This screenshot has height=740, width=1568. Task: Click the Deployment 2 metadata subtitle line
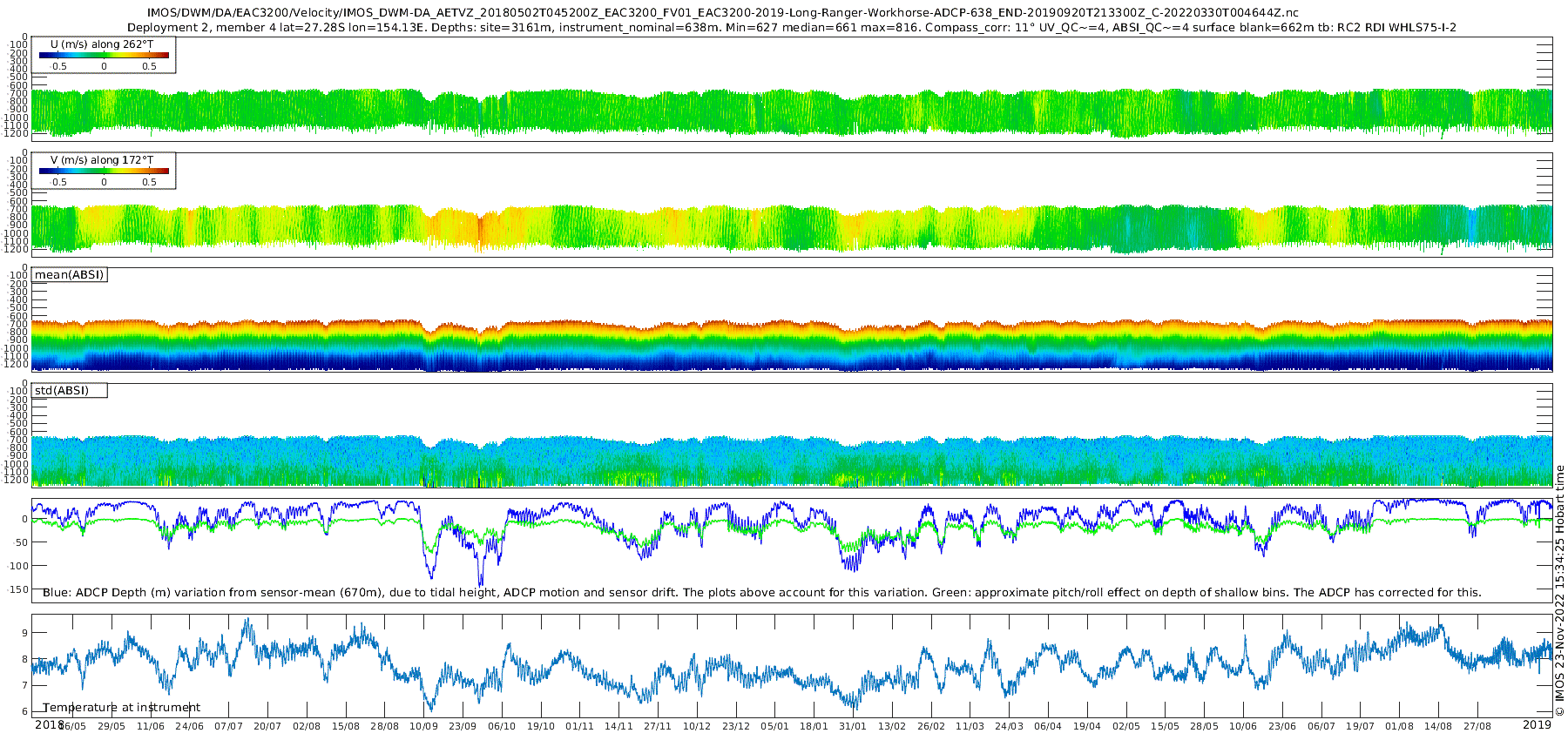tap(791, 27)
